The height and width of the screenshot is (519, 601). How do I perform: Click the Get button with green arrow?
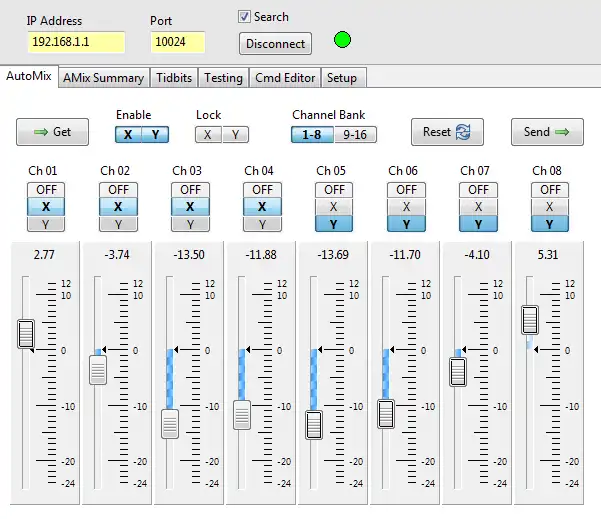point(52,132)
